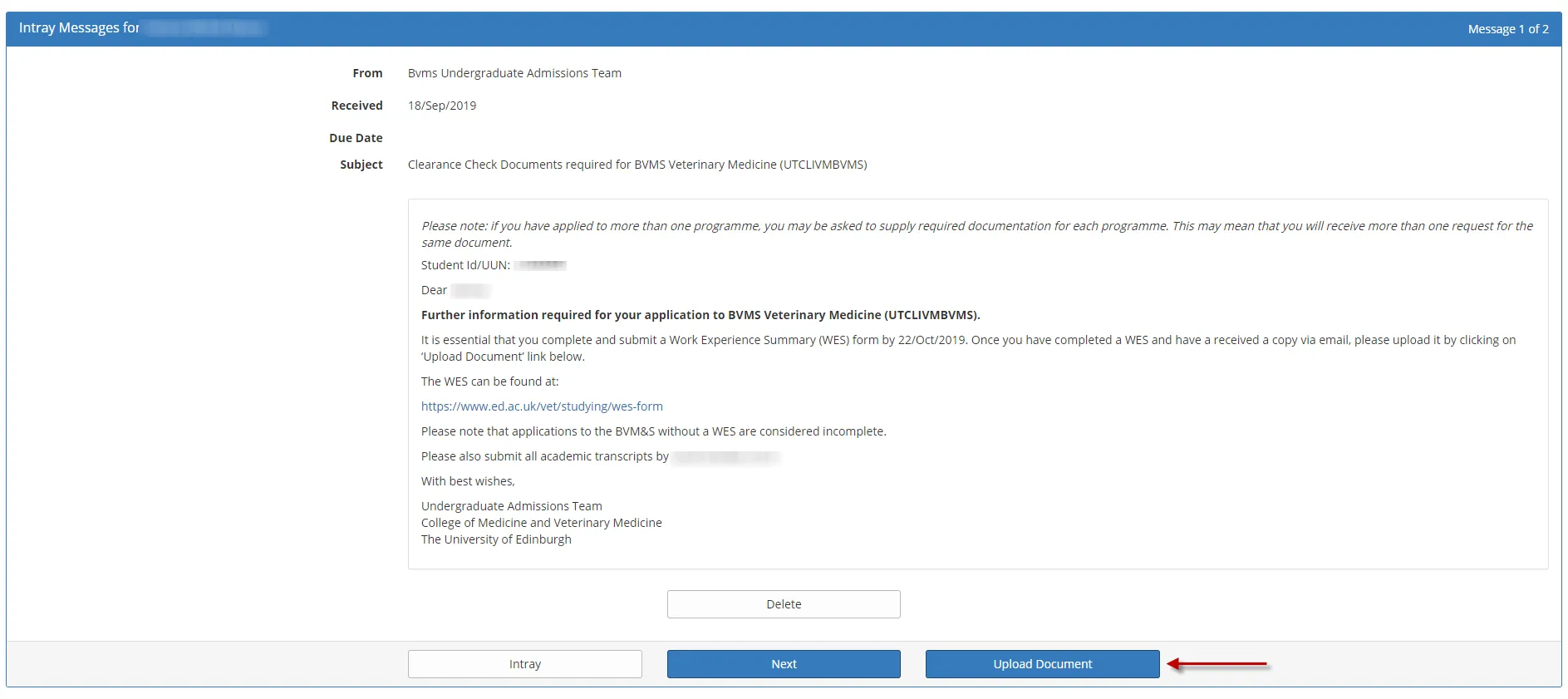Open the WES form link
This screenshot has width=1568, height=699.
click(x=542, y=406)
